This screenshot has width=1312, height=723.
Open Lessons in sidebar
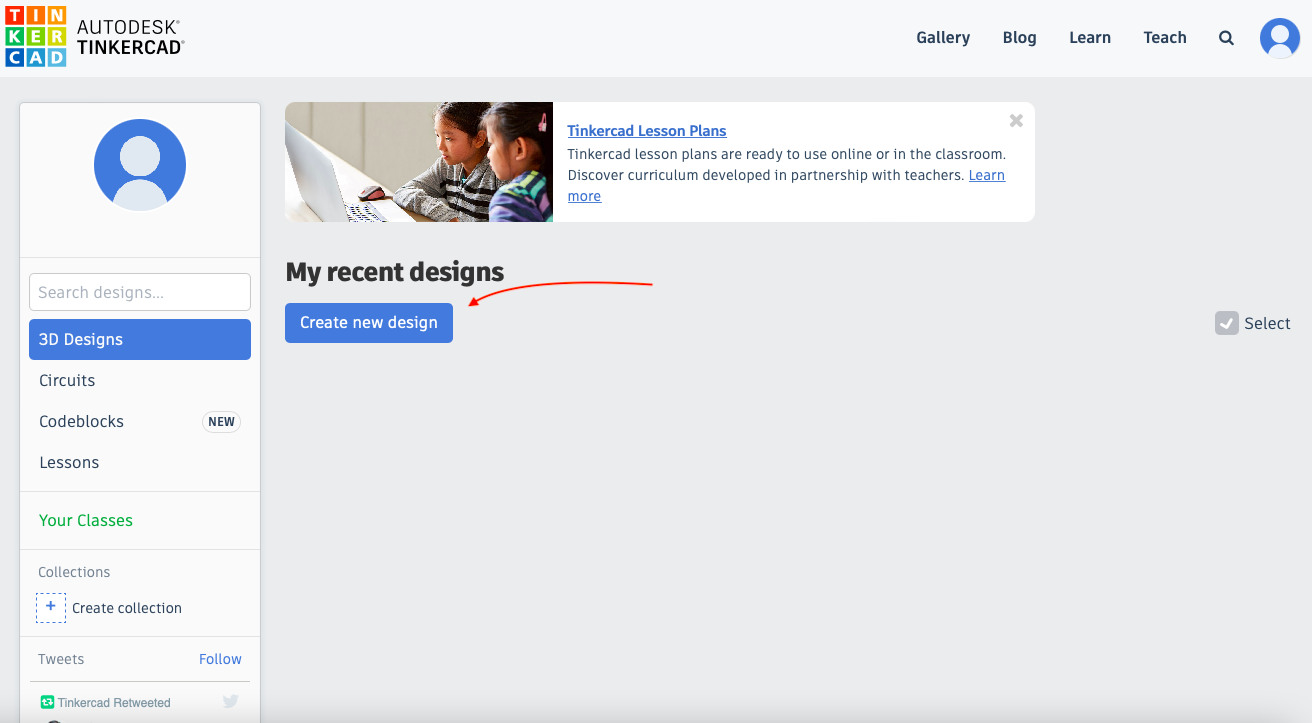tap(140, 462)
